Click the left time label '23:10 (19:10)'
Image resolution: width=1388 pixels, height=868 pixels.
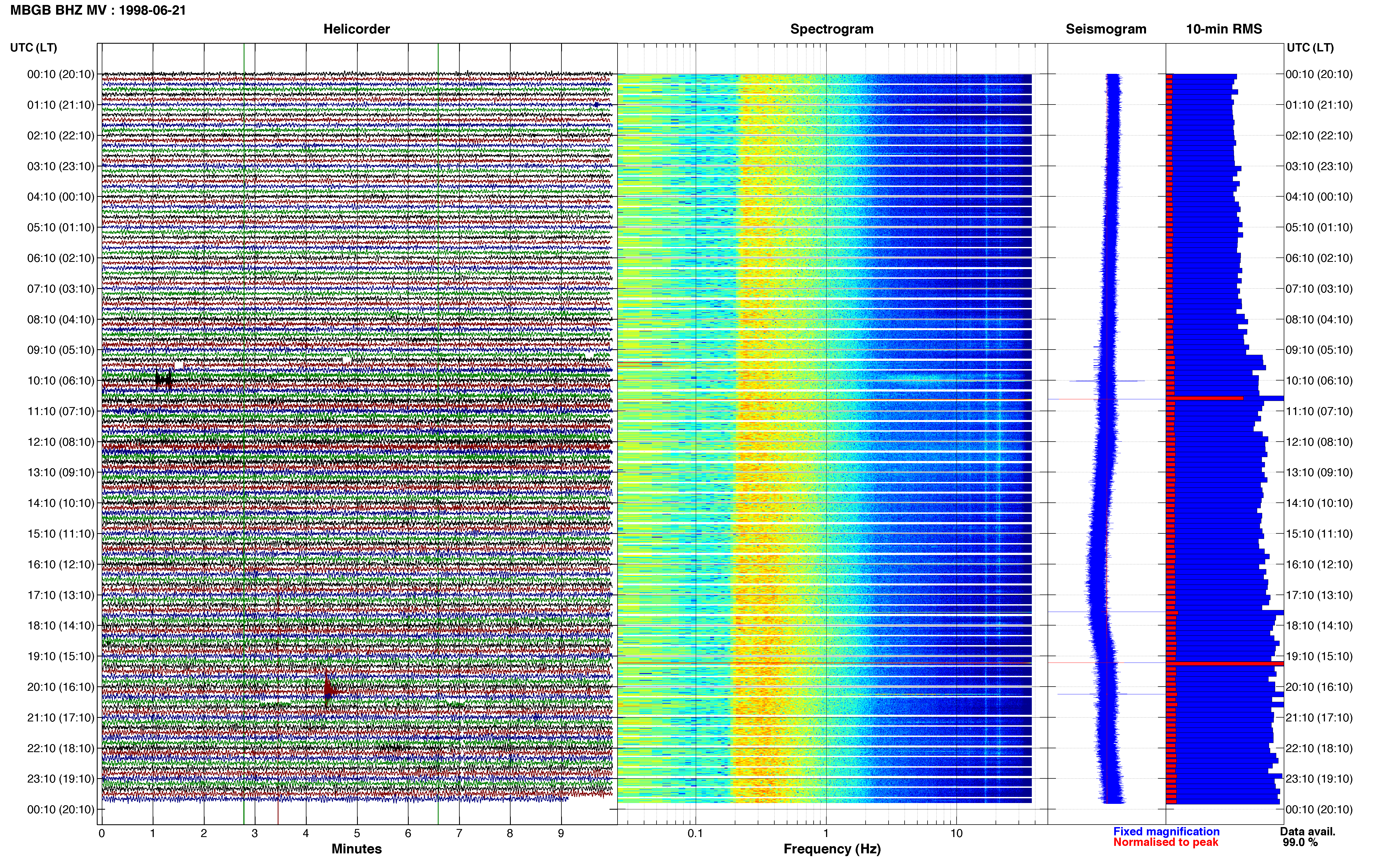coord(61,779)
